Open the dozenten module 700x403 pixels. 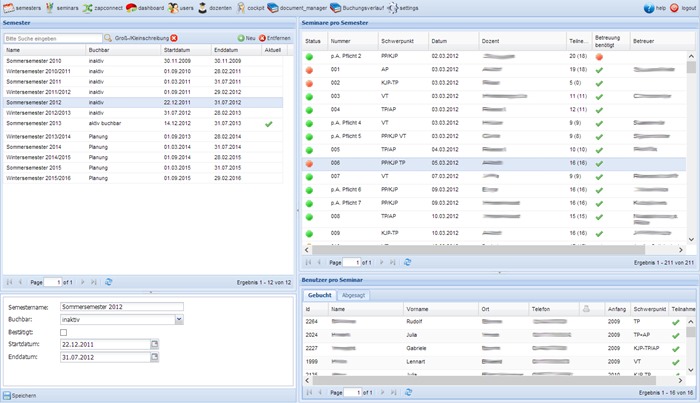(215, 8)
